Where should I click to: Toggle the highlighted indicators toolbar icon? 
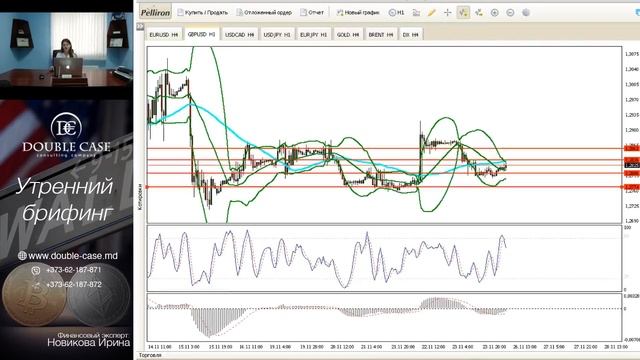463,13
